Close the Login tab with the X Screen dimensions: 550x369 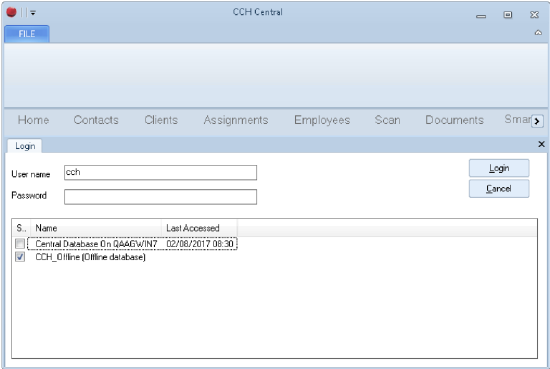tap(541, 144)
